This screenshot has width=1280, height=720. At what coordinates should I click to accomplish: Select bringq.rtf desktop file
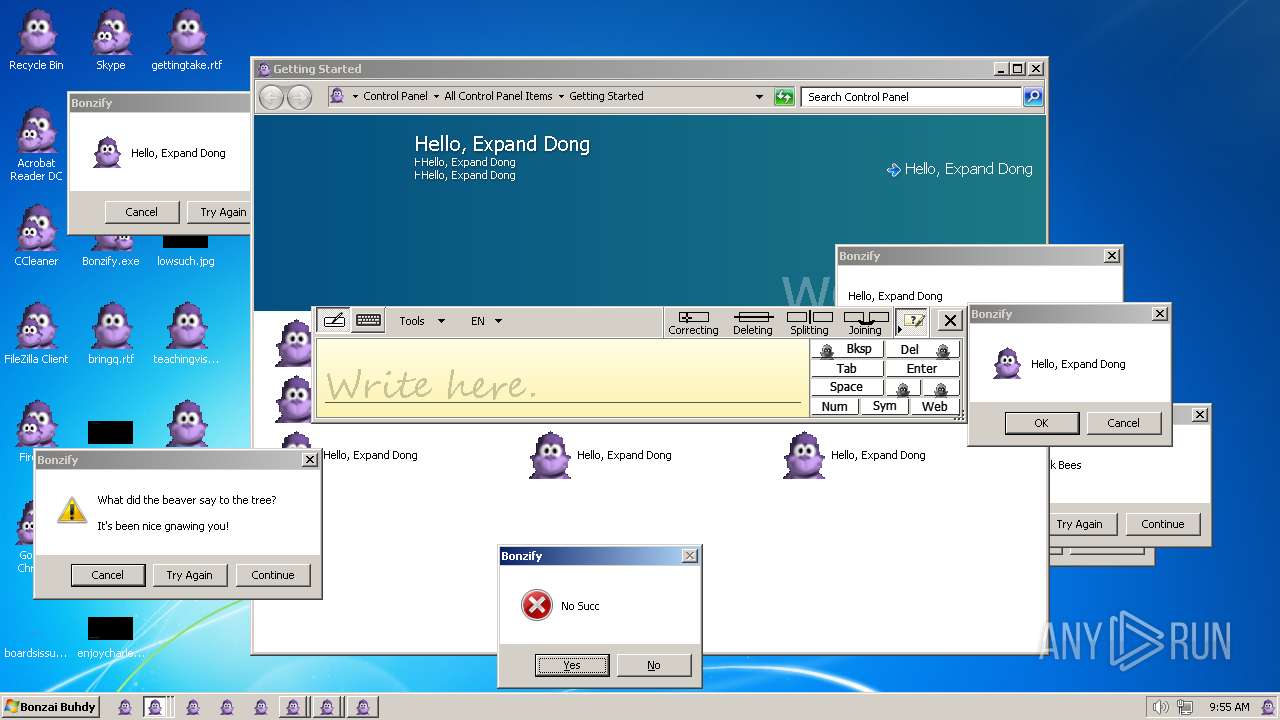coord(111,334)
